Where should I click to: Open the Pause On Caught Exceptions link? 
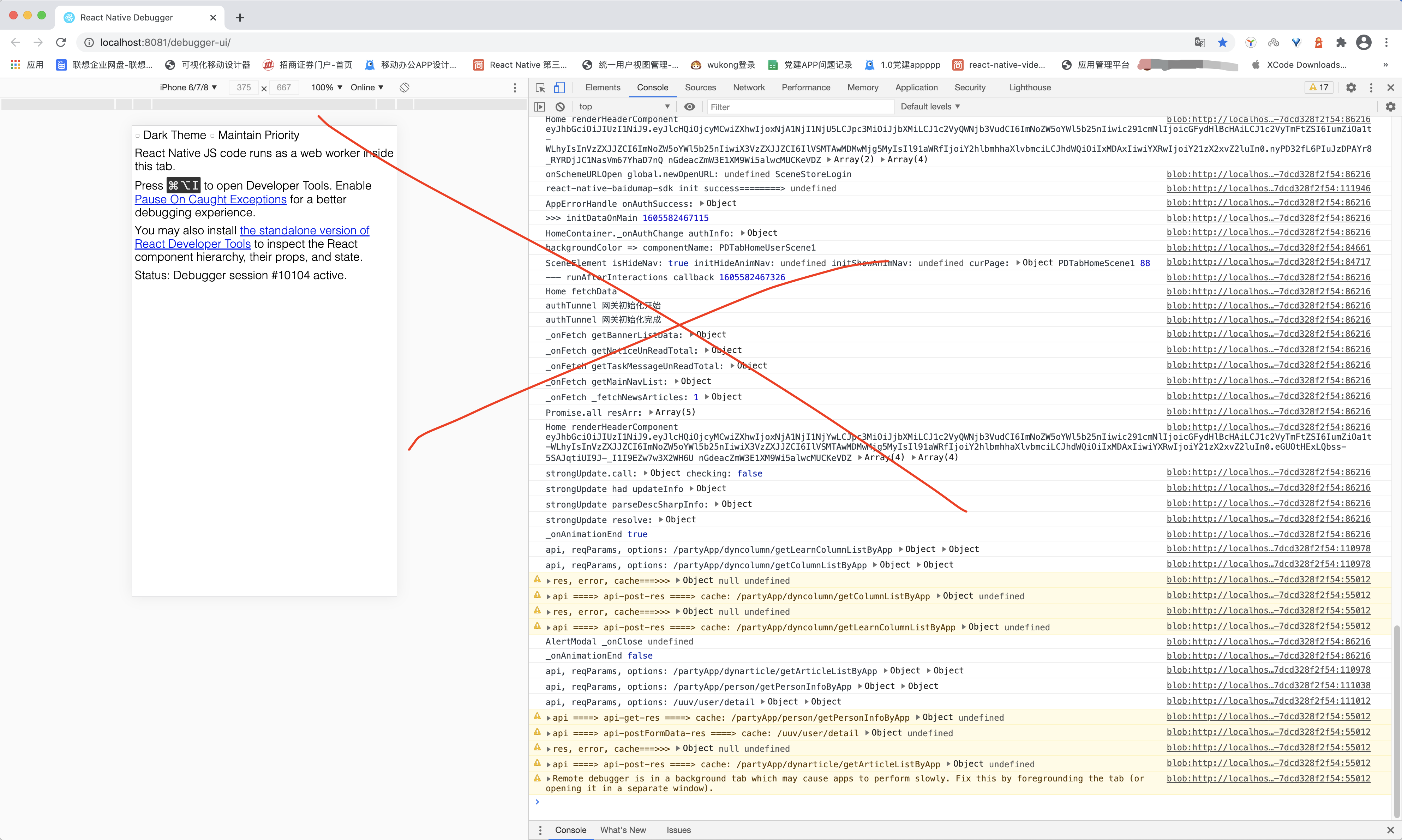click(211, 199)
